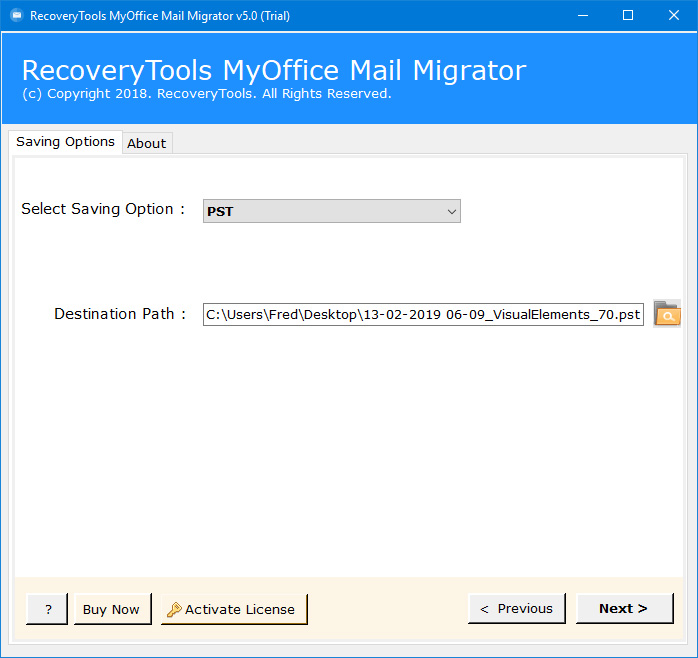Image resolution: width=698 pixels, height=658 pixels.
Task: Click the Next button
Action: tap(625, 608)
